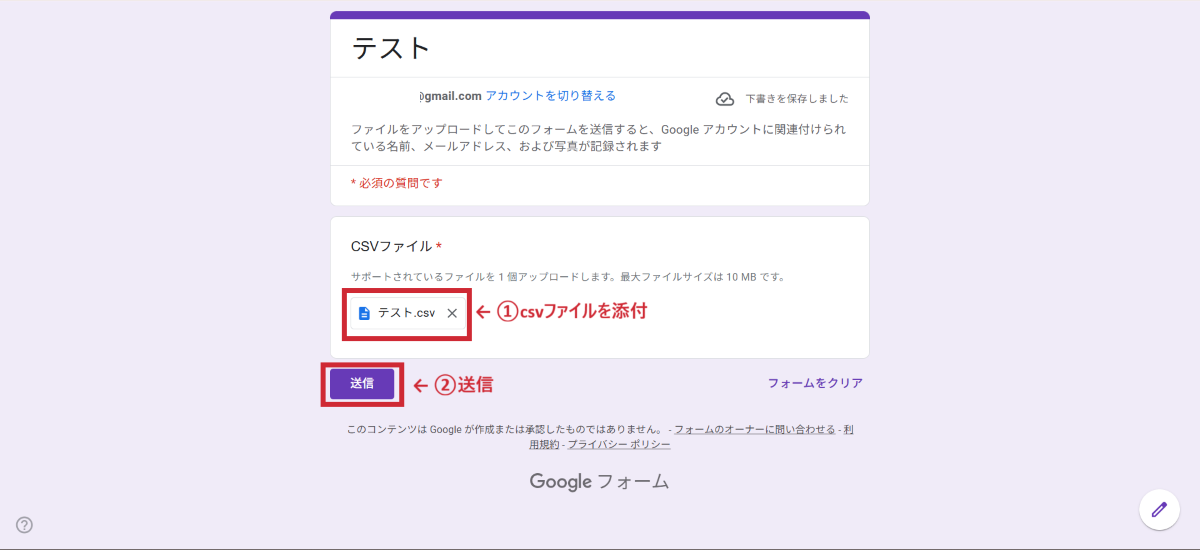
Task: Click the purple 送信 submit button
Action: pos(361,384)
